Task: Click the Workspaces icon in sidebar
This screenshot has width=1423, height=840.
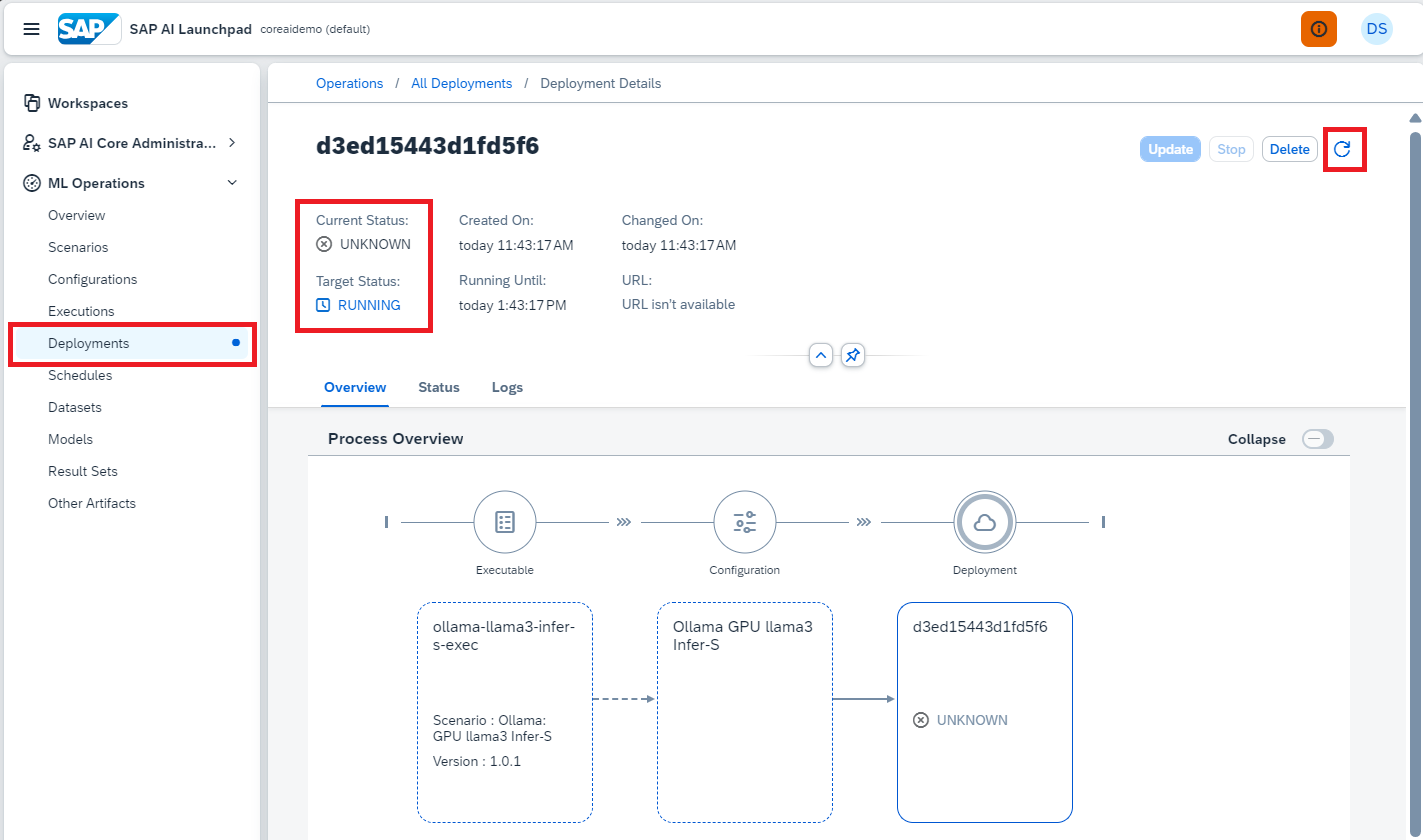Action: point(31,103)
